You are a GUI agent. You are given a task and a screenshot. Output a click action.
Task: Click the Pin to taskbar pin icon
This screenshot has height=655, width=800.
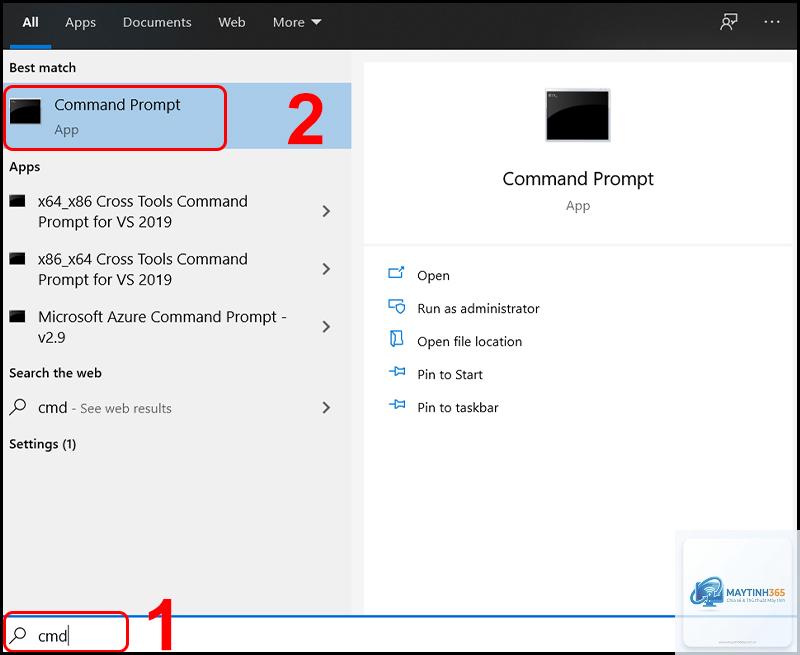(x=397, y=405)
